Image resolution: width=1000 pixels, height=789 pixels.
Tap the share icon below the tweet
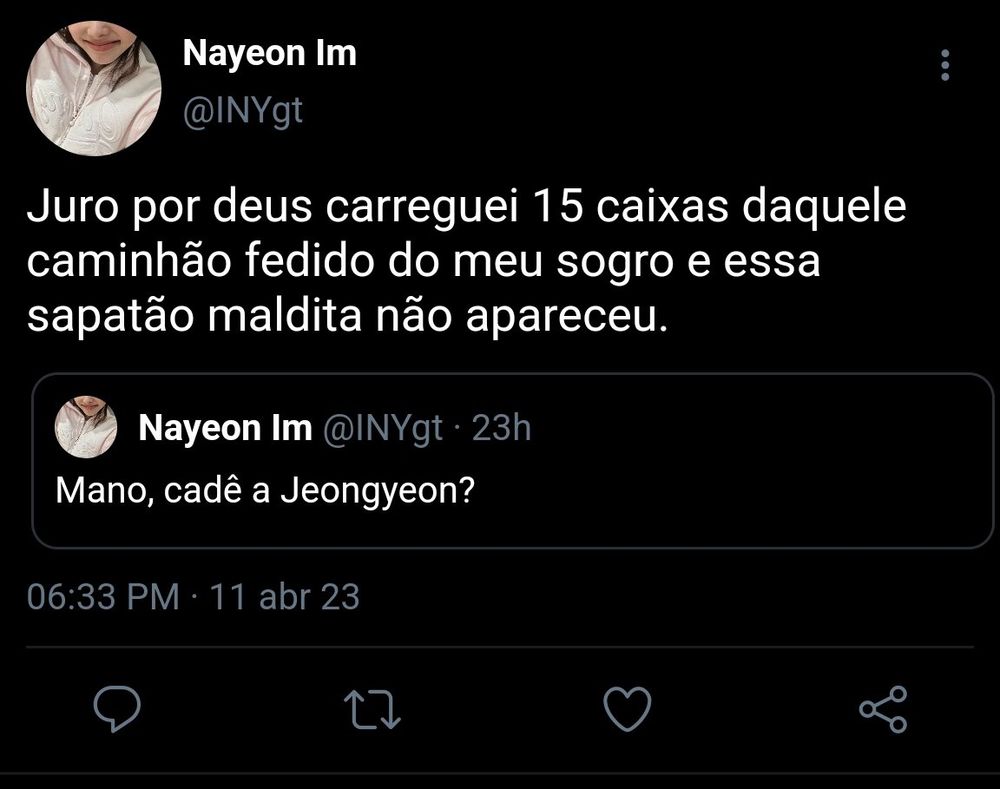click(x=883, y=708)
